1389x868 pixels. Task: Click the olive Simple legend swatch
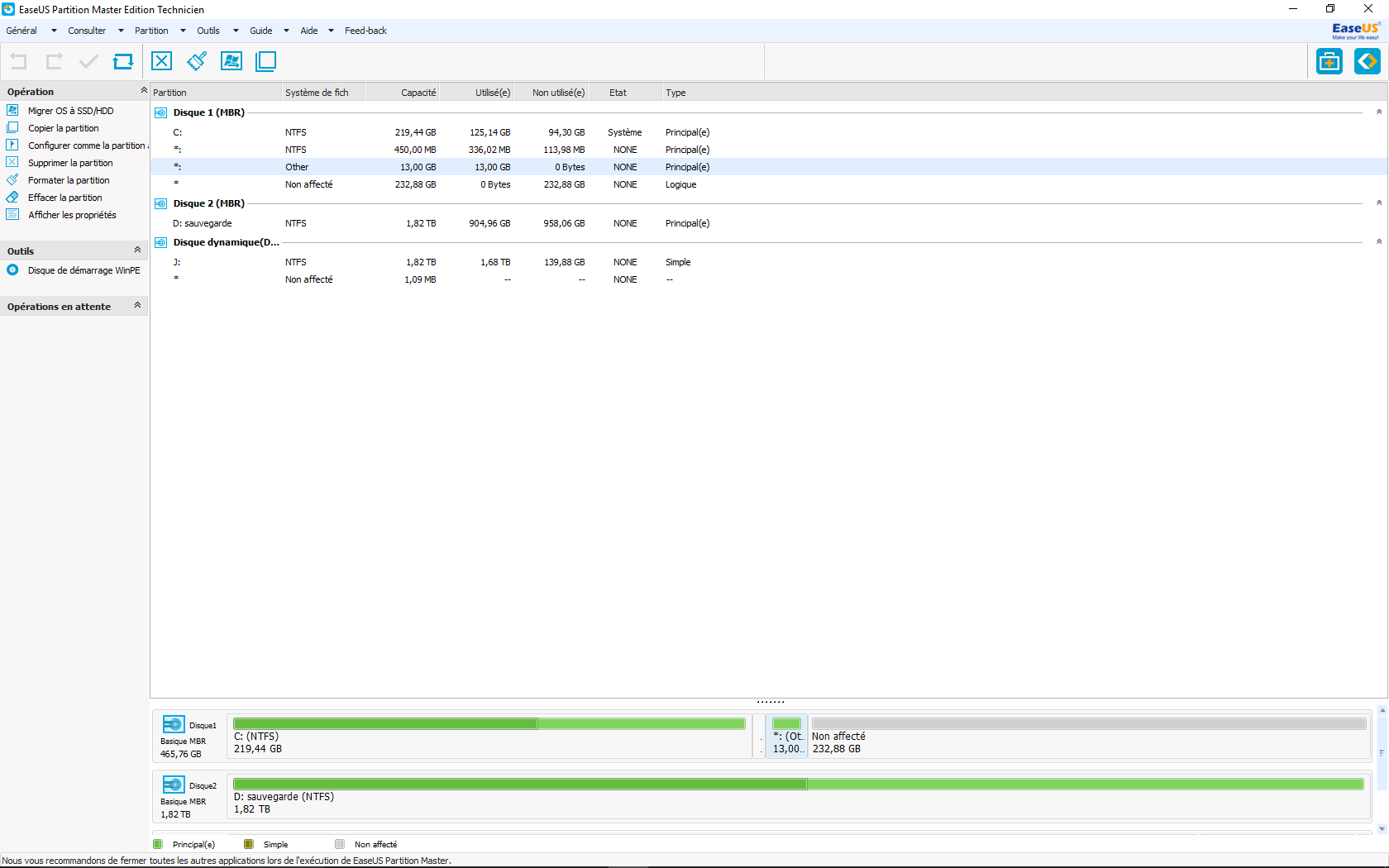[249, 844]
